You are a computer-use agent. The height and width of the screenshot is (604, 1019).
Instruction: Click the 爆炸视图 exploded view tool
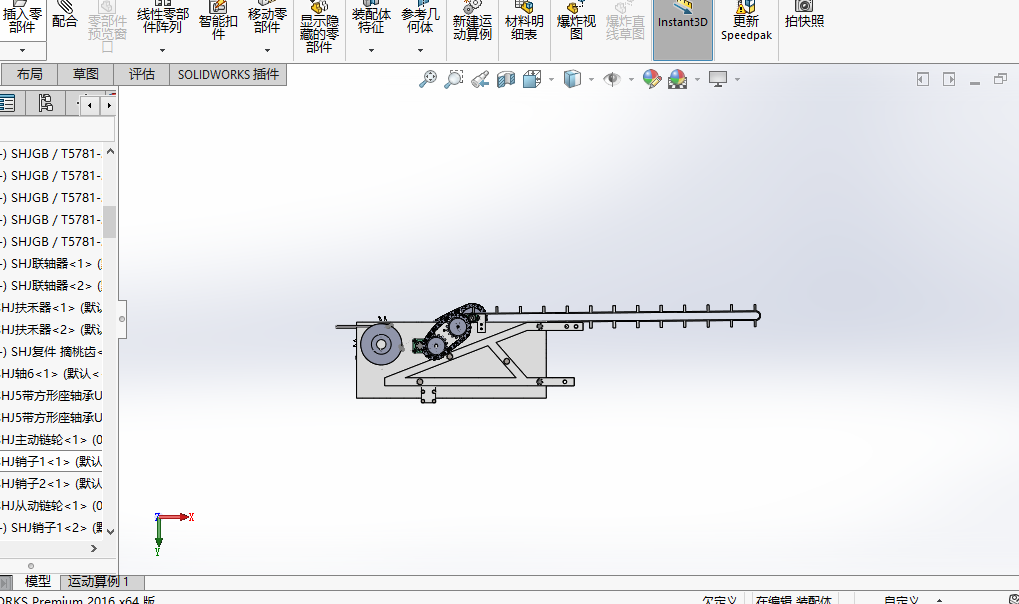click(x=576, y=23)
